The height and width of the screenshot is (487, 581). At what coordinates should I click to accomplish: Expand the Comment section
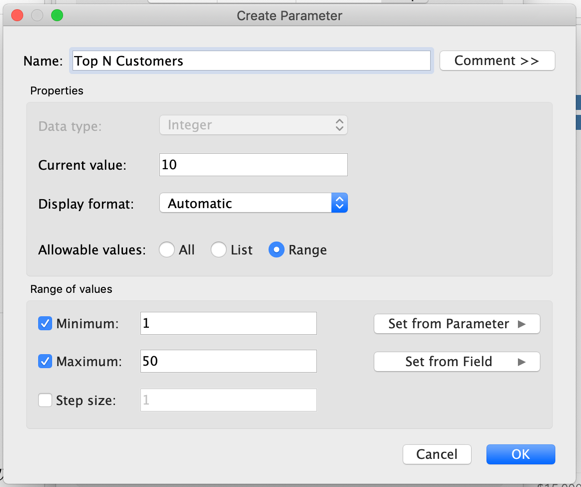497,60
